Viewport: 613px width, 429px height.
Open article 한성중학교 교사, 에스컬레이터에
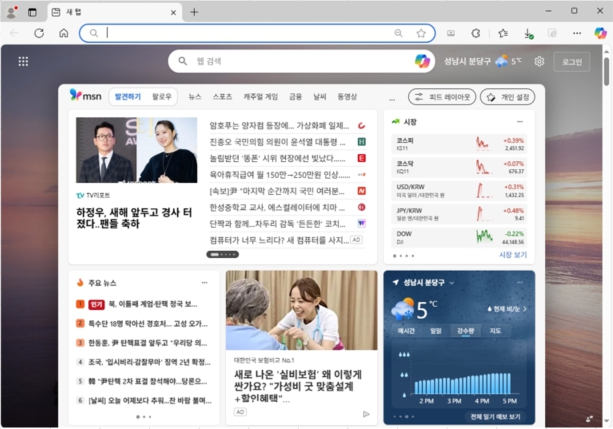tap(277, 207)
